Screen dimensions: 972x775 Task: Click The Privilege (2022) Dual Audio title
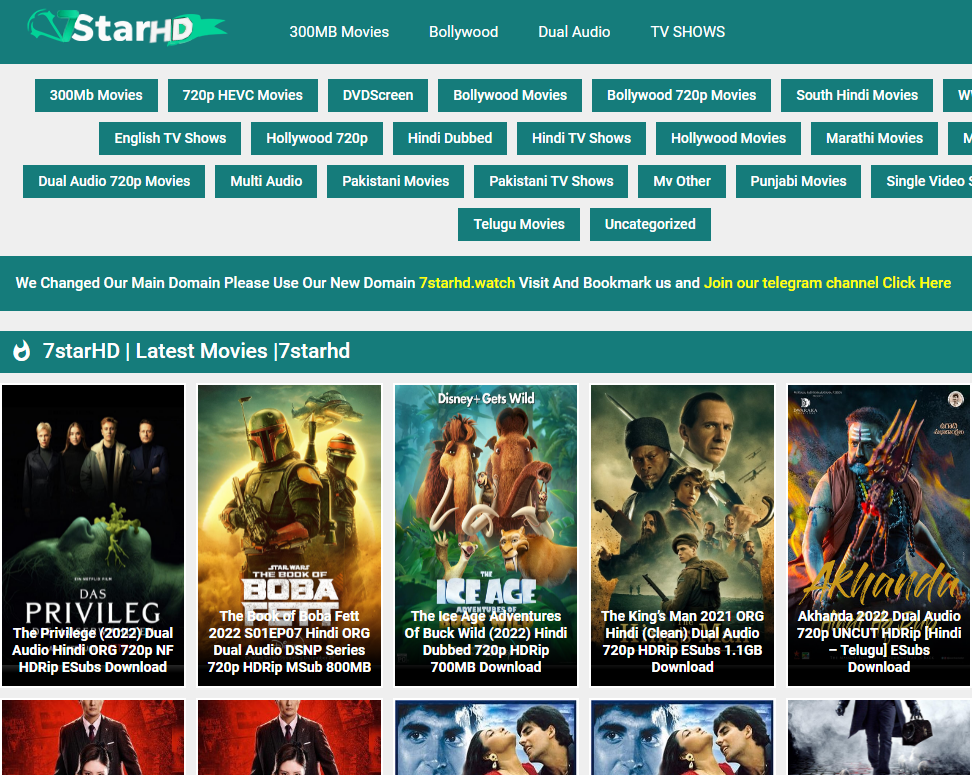pos(93,650)
